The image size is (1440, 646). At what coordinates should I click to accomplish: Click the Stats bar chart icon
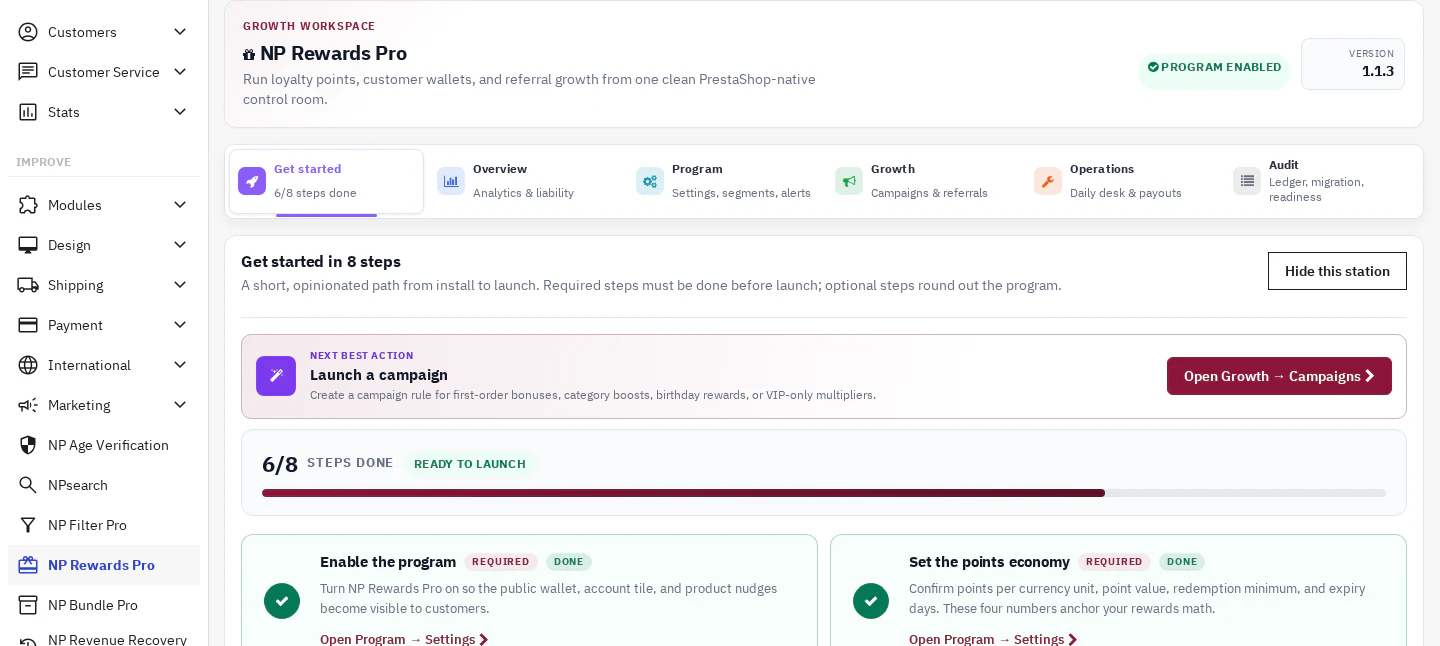pyautogui.click(x=28, y=112)
